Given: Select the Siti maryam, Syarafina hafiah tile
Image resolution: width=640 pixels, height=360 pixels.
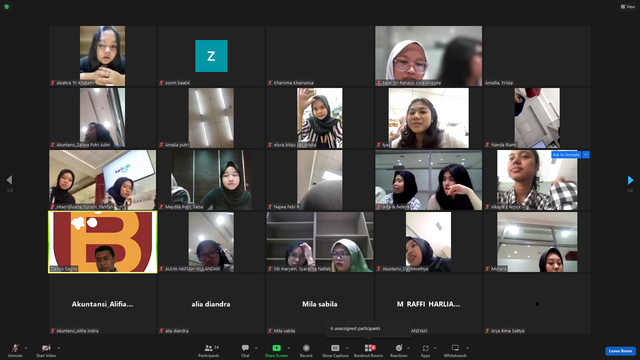Looking at the screenshot, I should coord(320,242).
